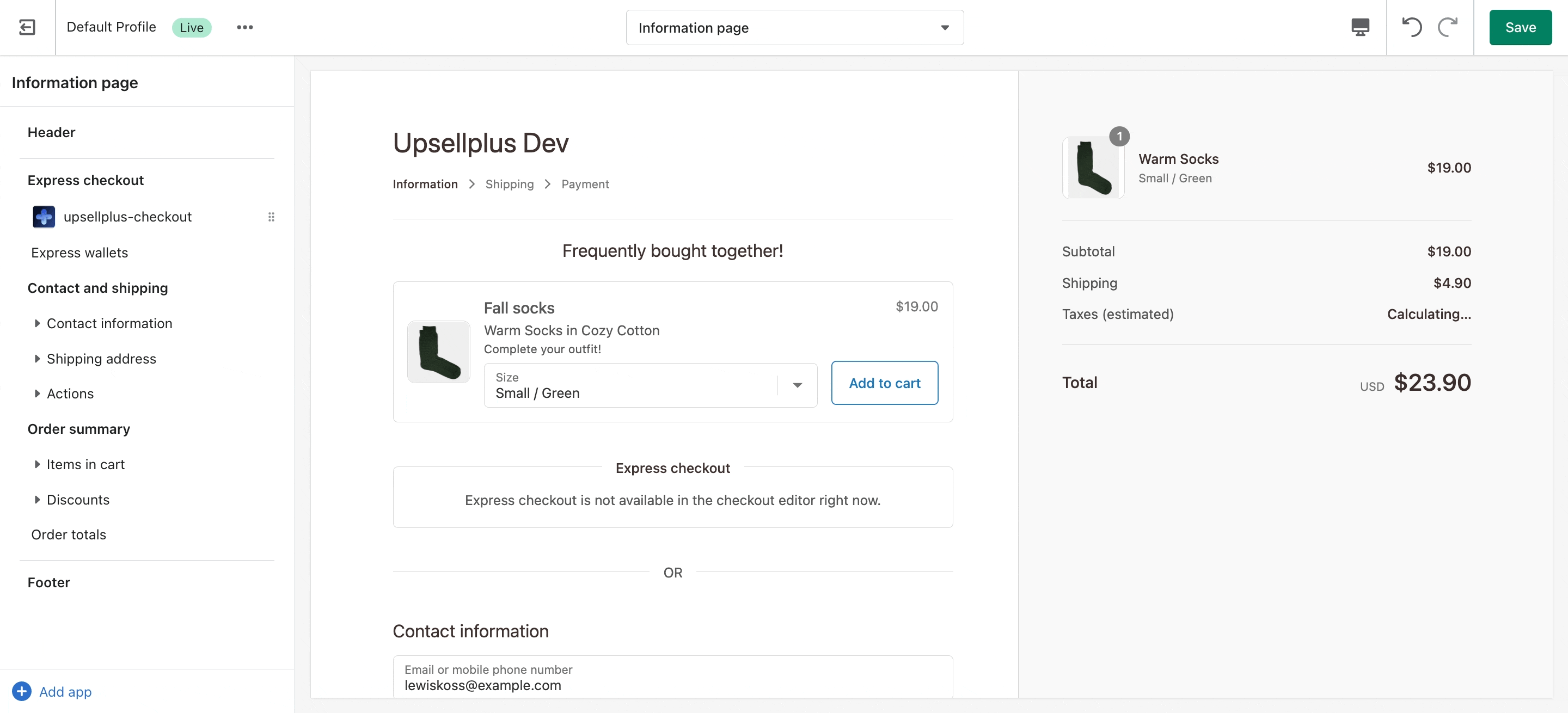
Task: Click the Add app plus icon
Action: coord(21,691)
